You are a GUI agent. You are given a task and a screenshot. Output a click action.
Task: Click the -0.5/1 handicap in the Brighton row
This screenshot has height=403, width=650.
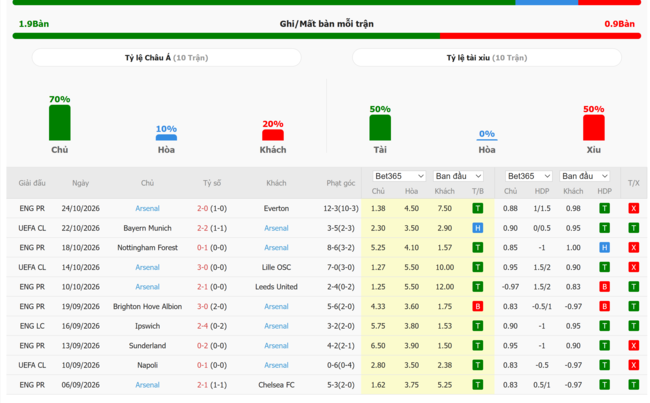pyautogui.click(x=541, y=306)
